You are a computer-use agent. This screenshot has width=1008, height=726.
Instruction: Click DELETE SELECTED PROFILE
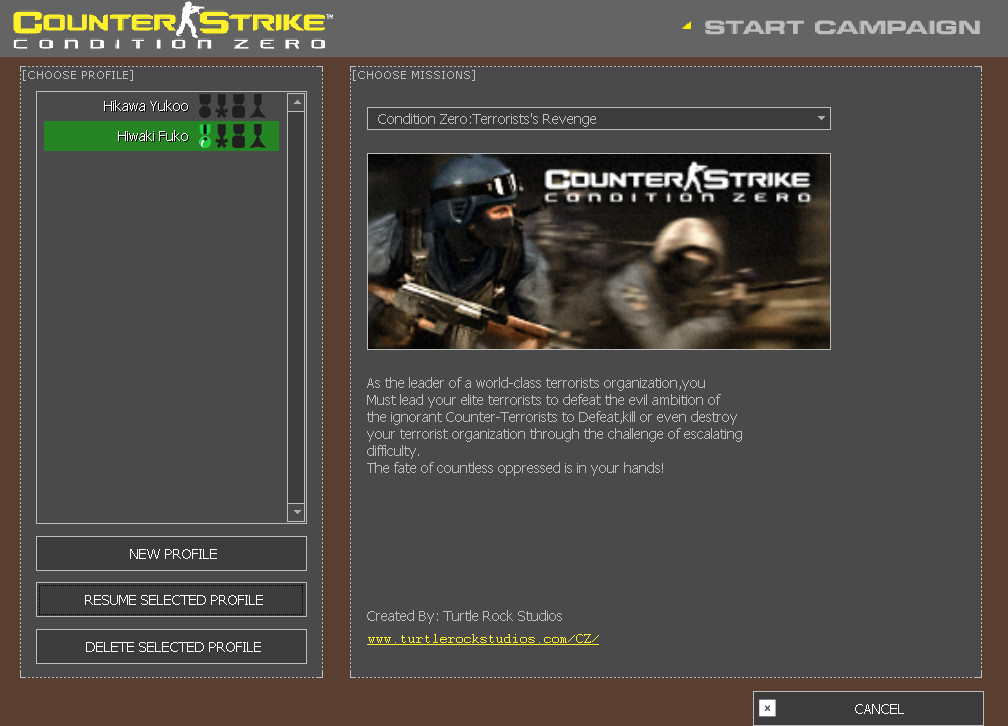pyautogui.click(x=171, y=646)
